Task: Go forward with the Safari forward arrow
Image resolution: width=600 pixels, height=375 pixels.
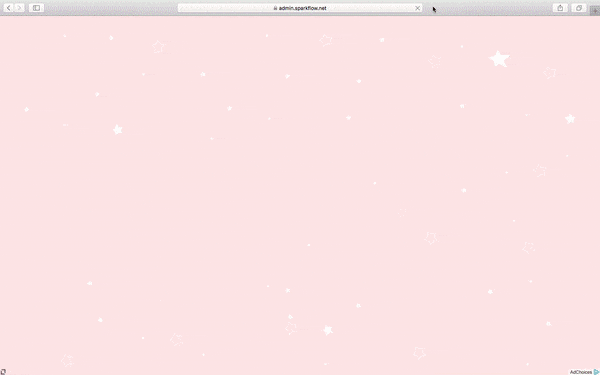Action: [20, 8]
